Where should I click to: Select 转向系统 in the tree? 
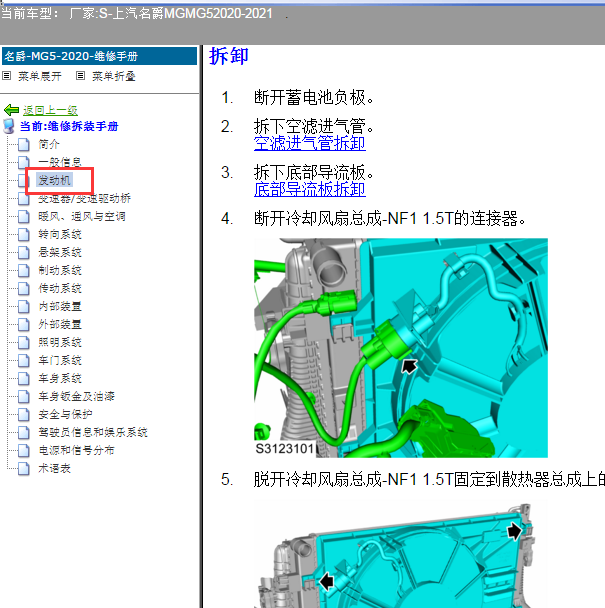click(60, 234)
